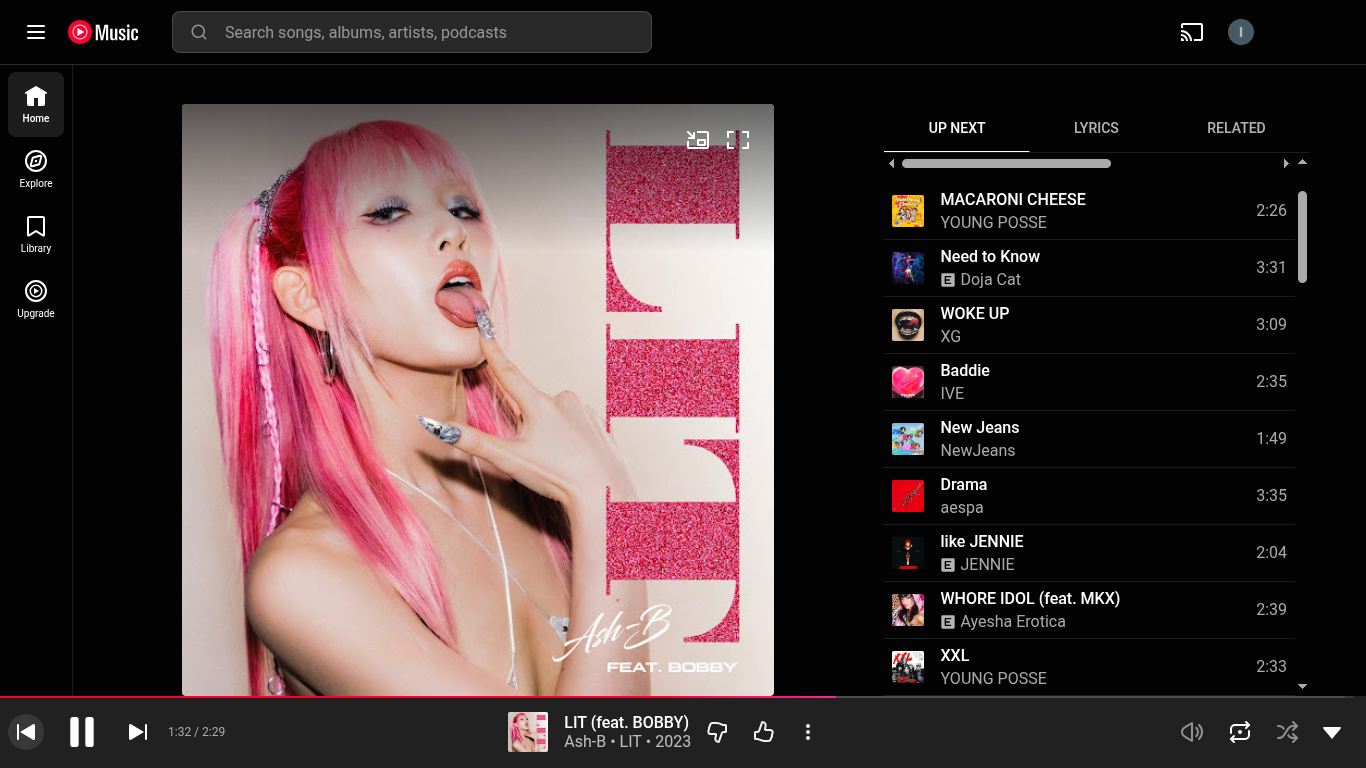The height and width of the screenshot is (768, 1366).
Task: Open the Cast to device icon
Action: 1191,32
